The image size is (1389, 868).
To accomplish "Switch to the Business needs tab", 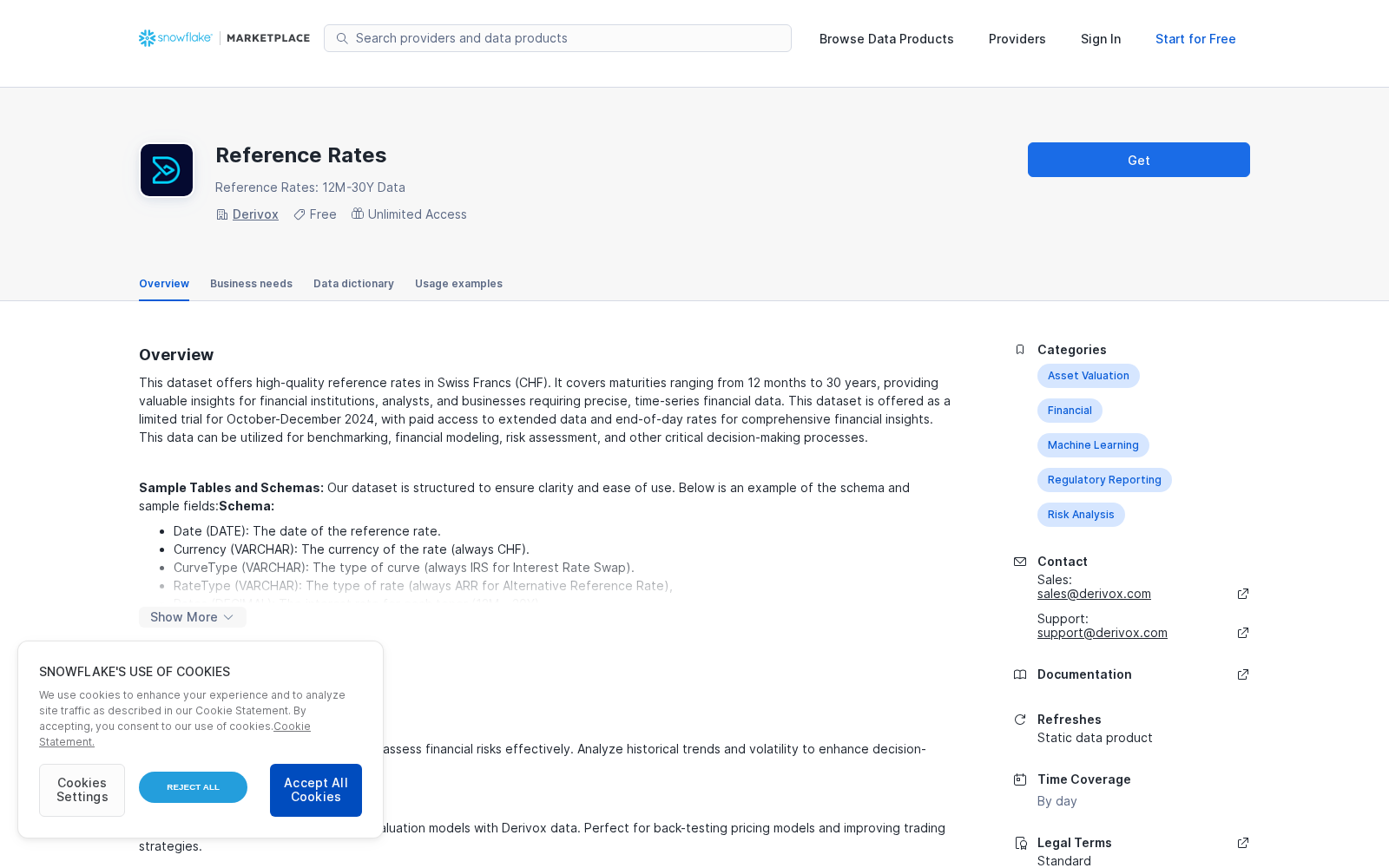I will pyautogui.click(x=251, y=284).
